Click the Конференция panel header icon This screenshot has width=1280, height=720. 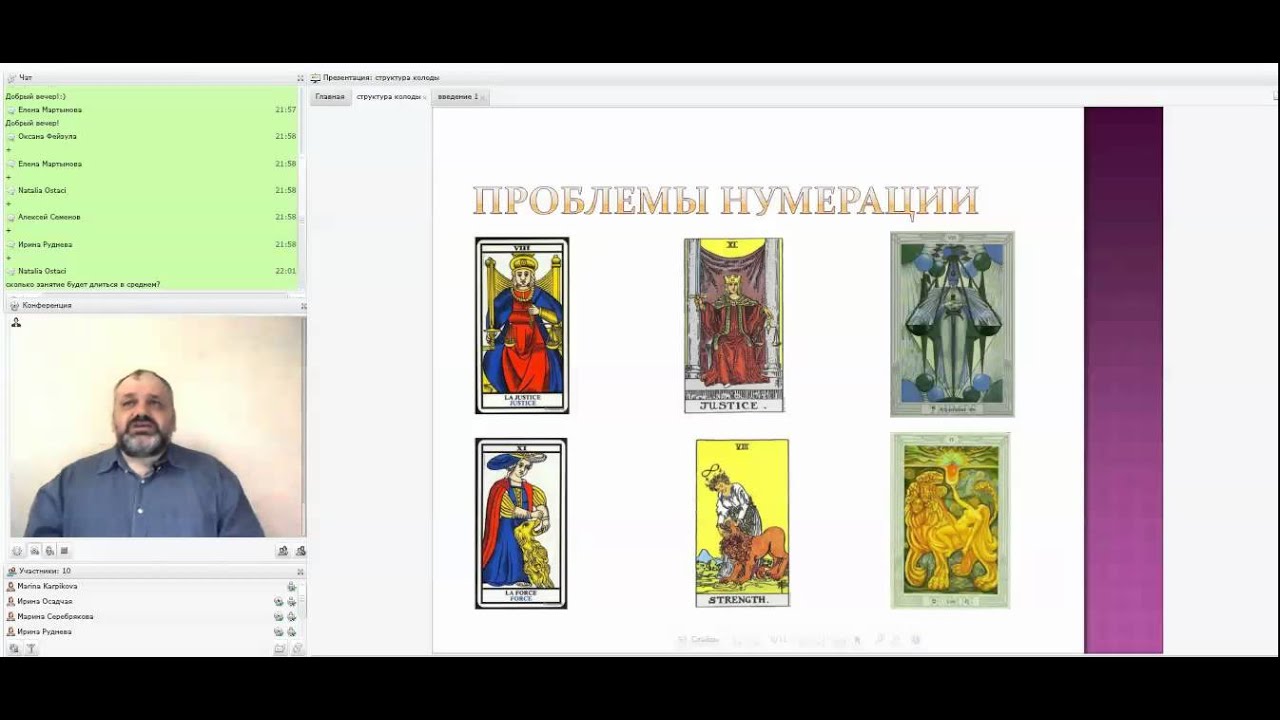click(14, 306)
